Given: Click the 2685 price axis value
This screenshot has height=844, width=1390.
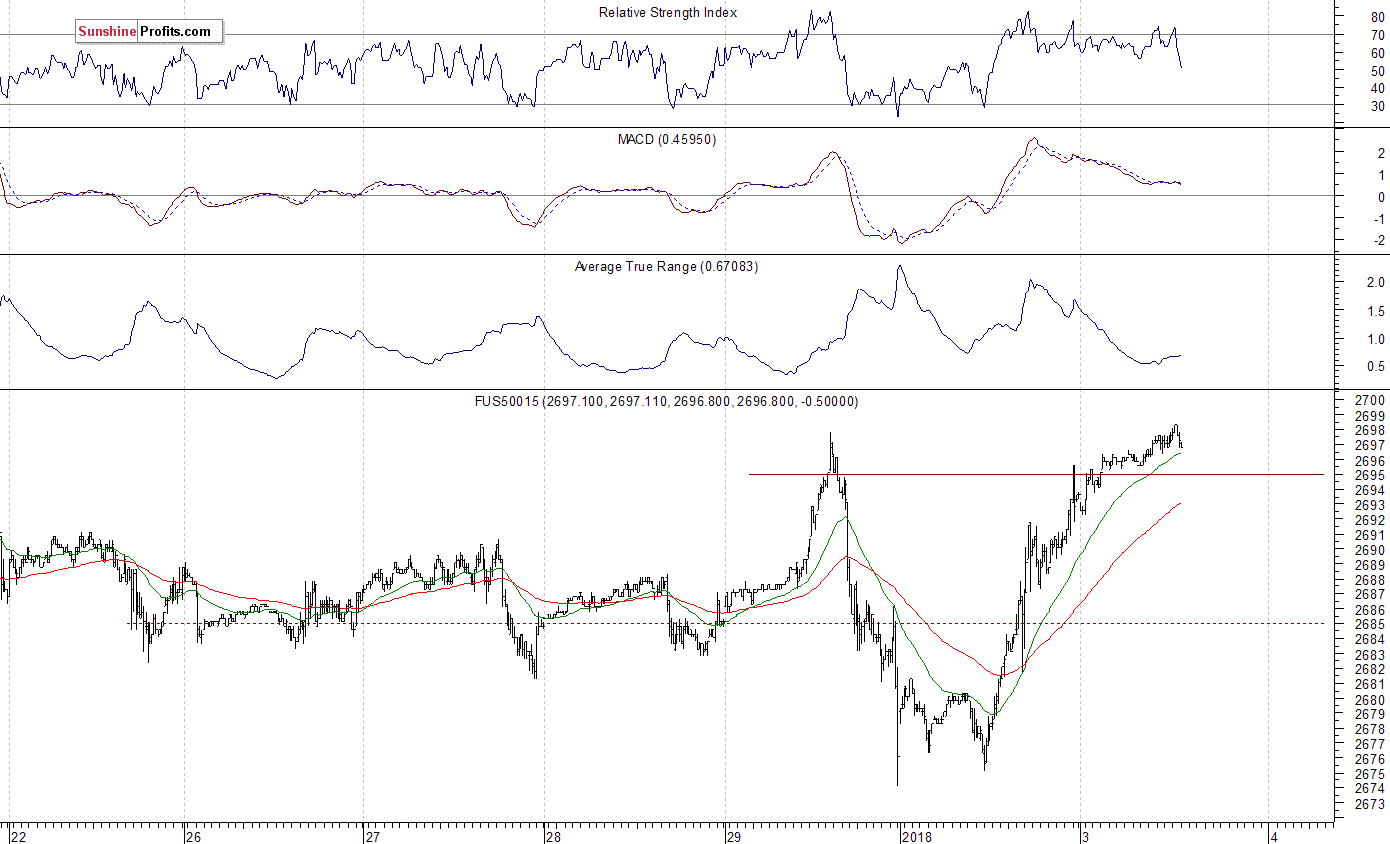Looking at the screenshot, I should tap(1372, 625).
